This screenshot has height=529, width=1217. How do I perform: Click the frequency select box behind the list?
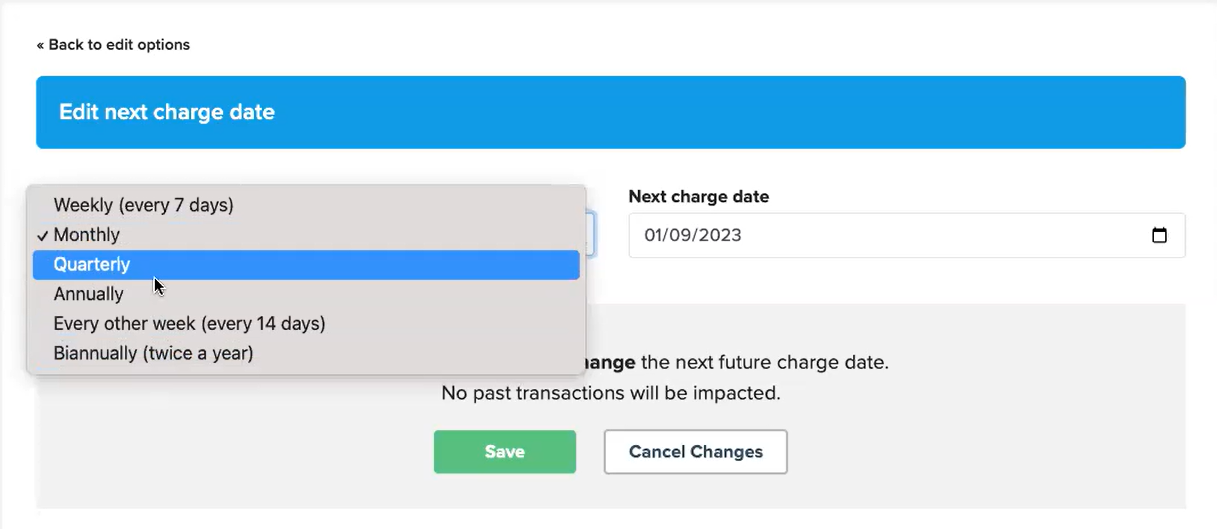pos(590,236)
